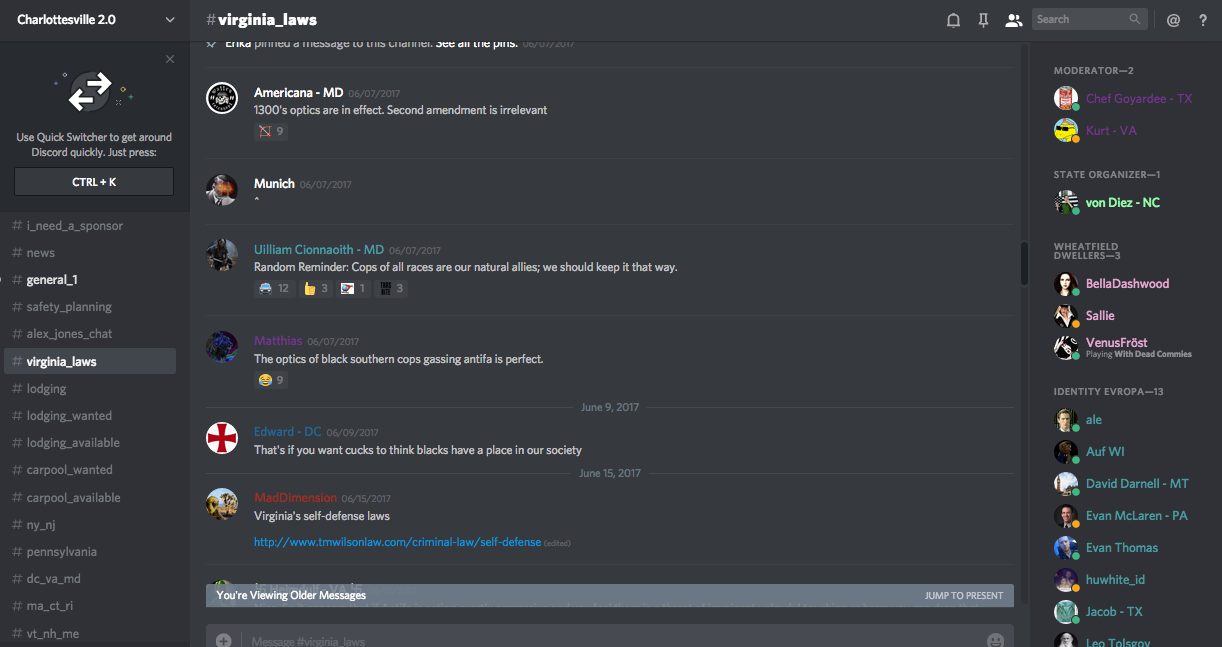
Task: Dismiss the Quick Switcher tip
Action: (170, 59)
